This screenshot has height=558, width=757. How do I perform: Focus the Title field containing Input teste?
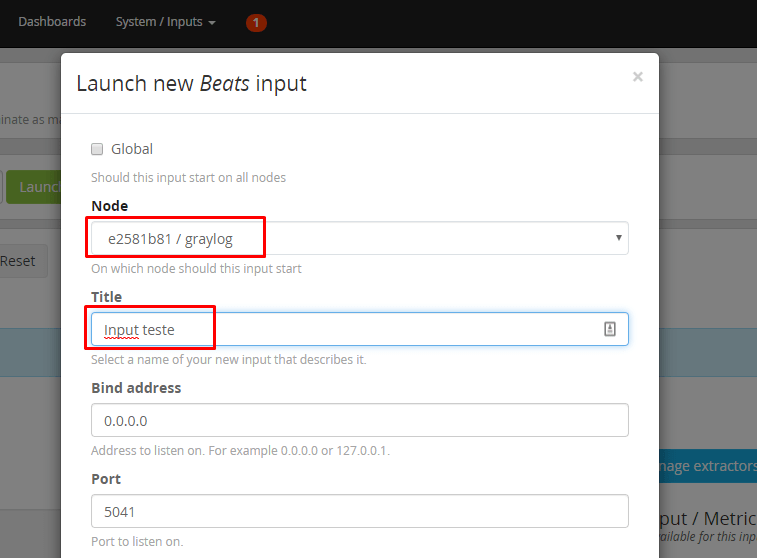point(340,329)
